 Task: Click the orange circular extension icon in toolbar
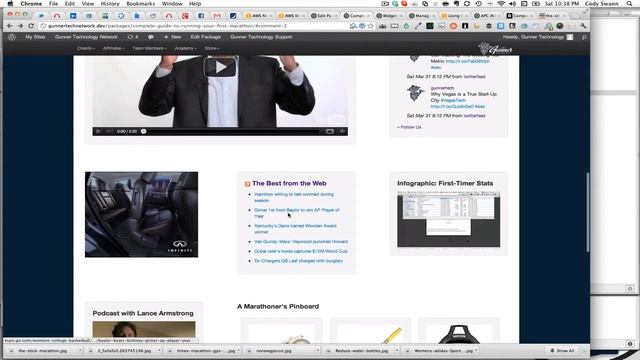(x=453, y=26)
